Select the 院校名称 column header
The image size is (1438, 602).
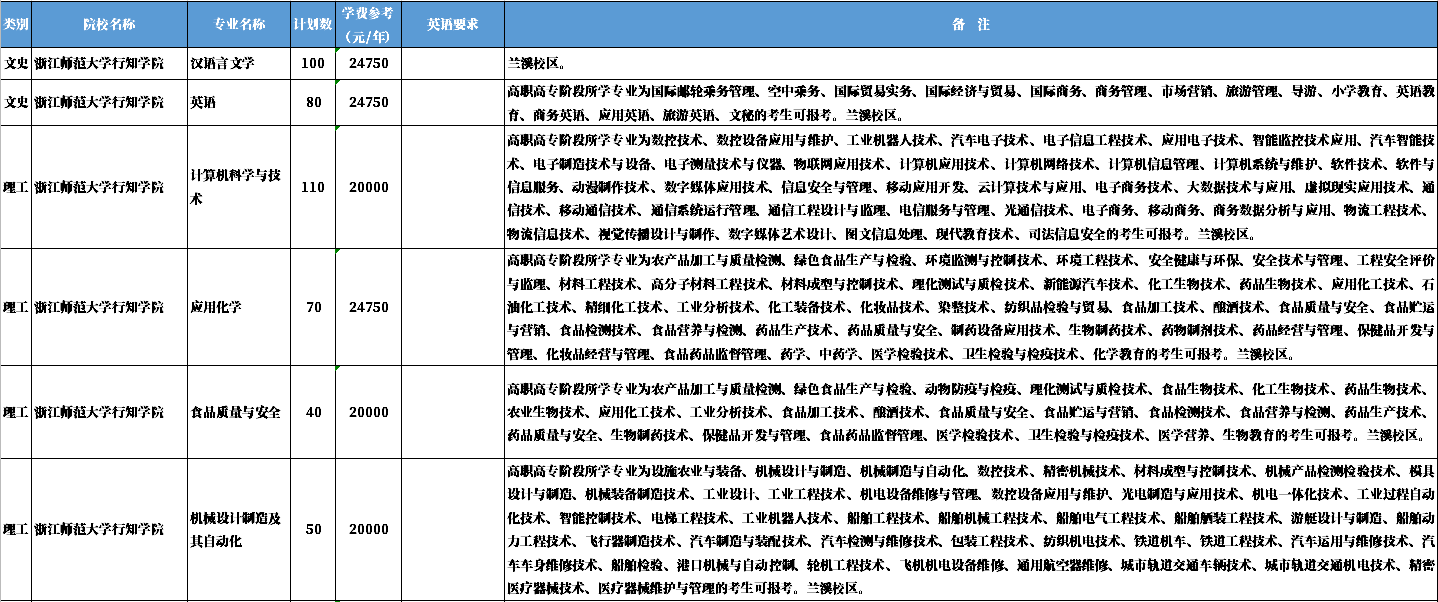tap(110, 24)
